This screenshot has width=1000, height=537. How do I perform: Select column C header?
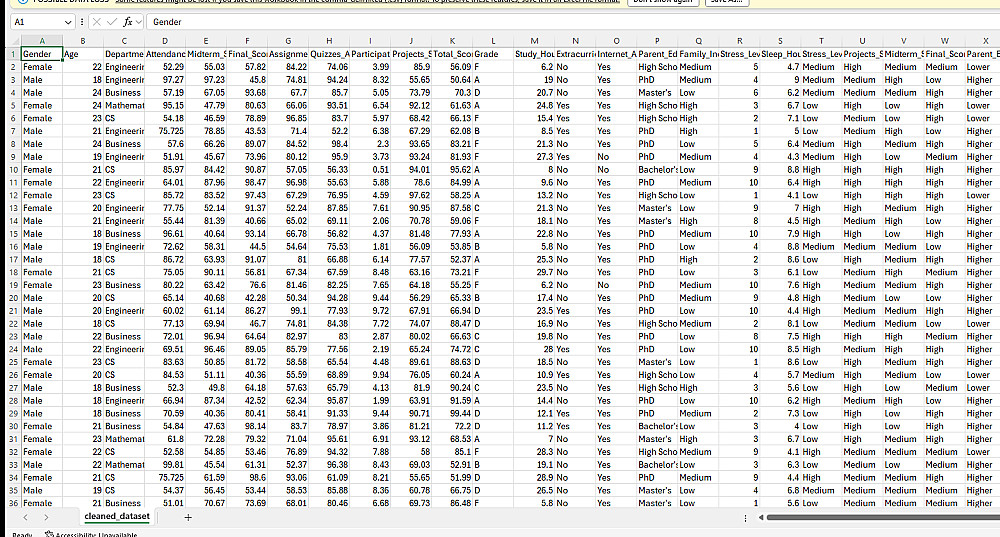click(124, 41)
